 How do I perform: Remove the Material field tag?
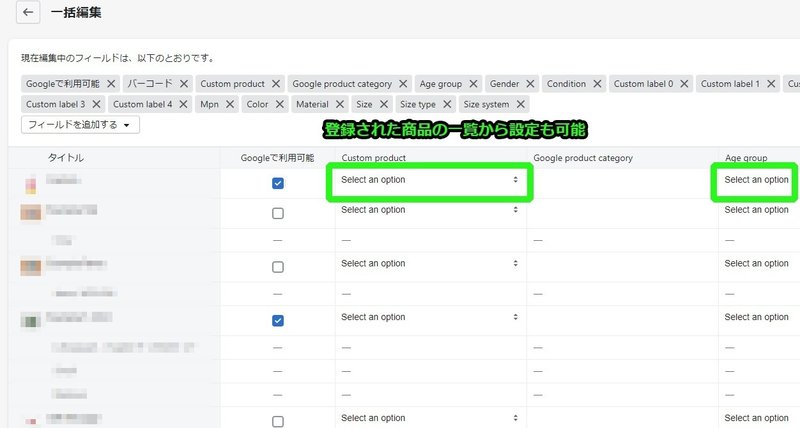(x=339, y=104)
